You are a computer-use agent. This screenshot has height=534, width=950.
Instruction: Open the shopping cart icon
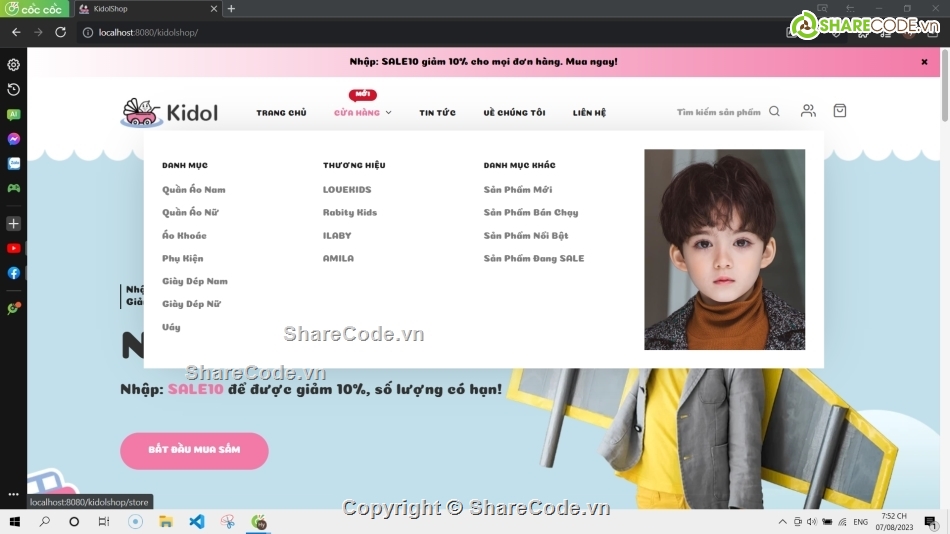tap(840, 111)
